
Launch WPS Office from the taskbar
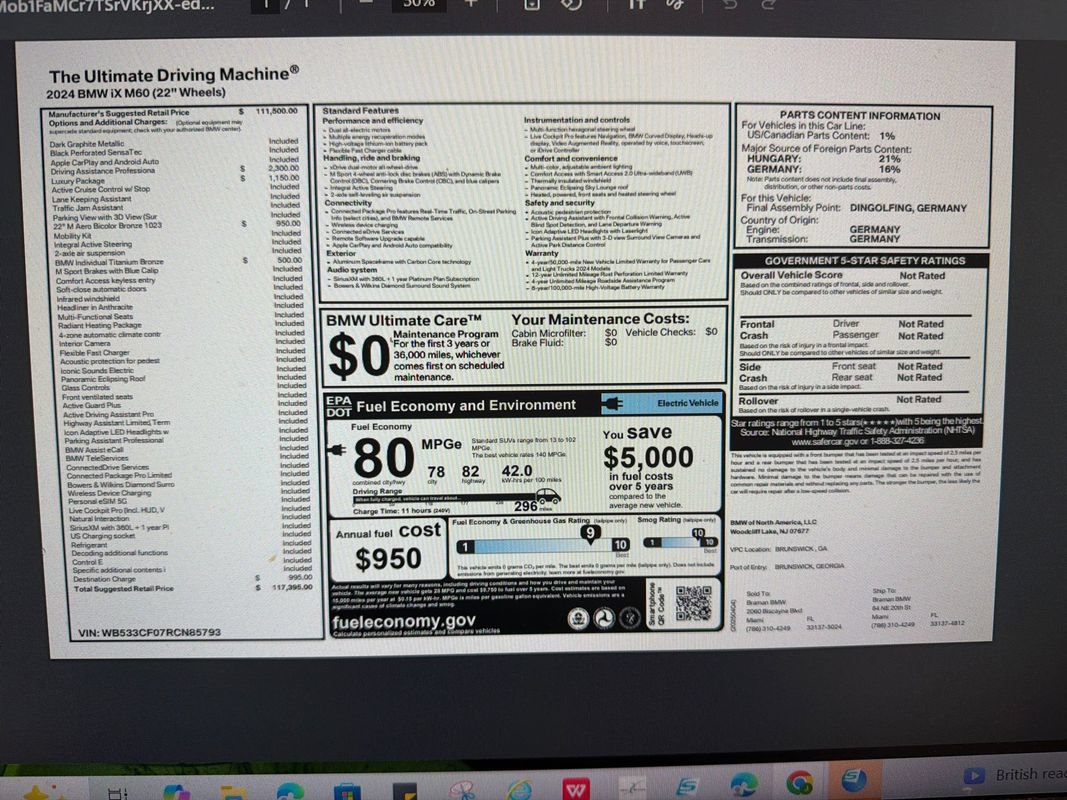576,789
